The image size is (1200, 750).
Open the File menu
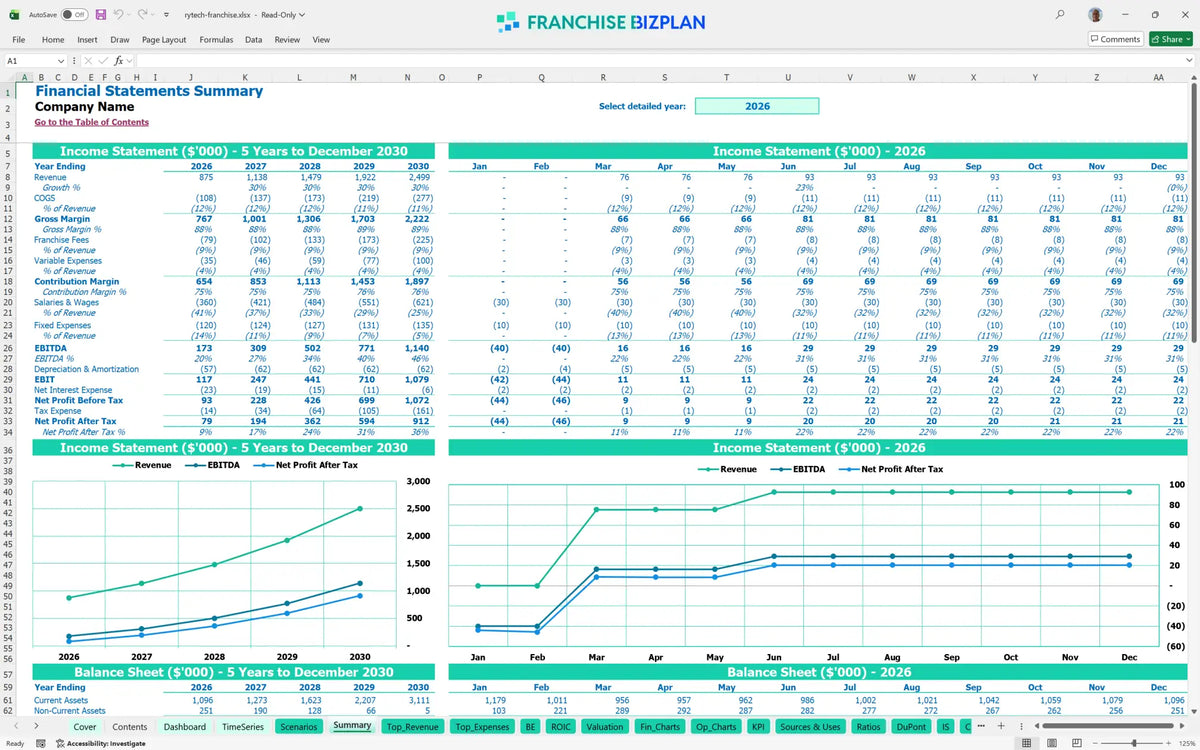click(19, 40)
